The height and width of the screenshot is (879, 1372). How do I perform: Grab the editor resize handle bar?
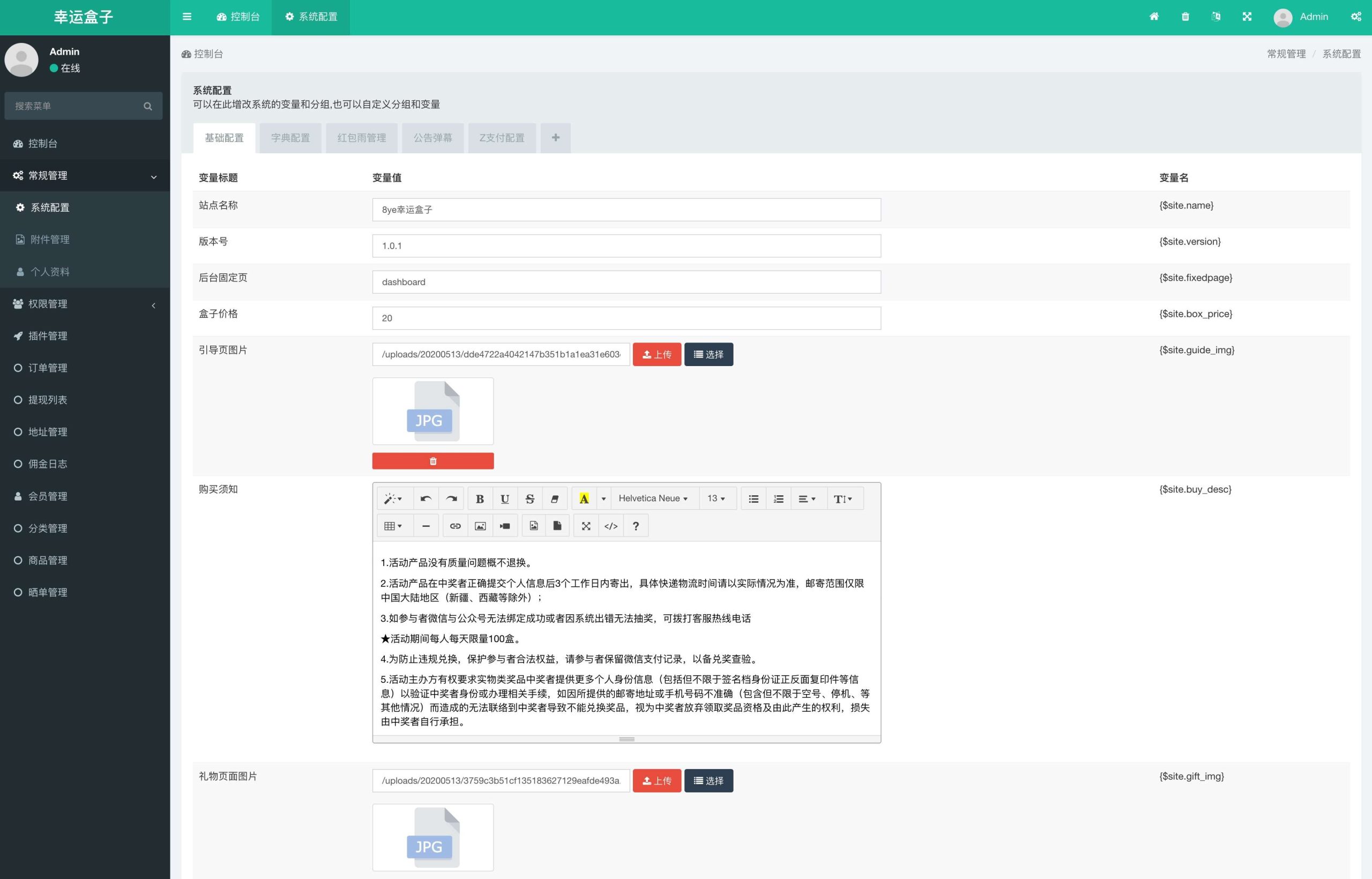click(x=626, y=739)
